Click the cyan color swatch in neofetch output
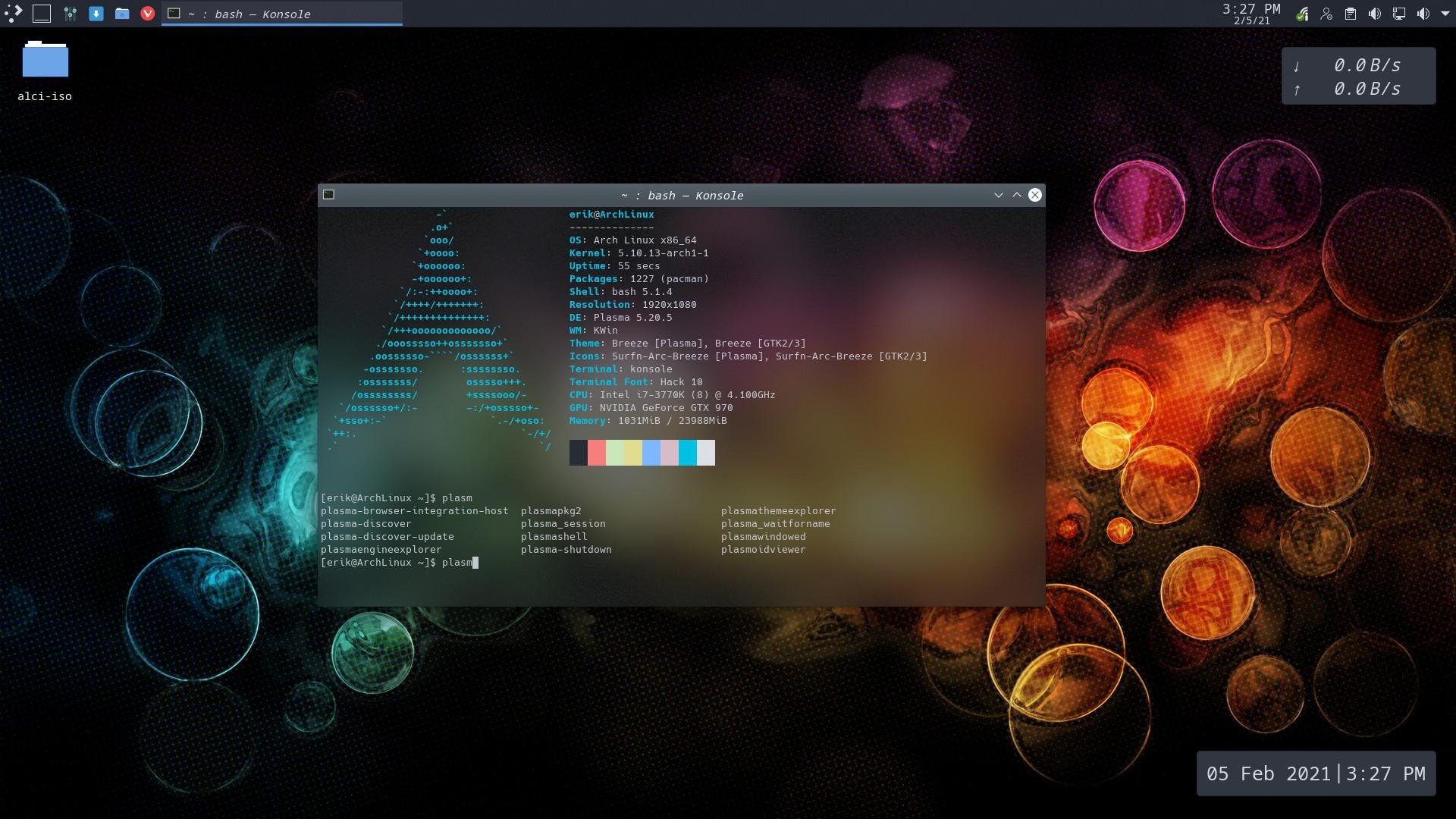This screenshot has height=819, width=1456. click(688, 453)
